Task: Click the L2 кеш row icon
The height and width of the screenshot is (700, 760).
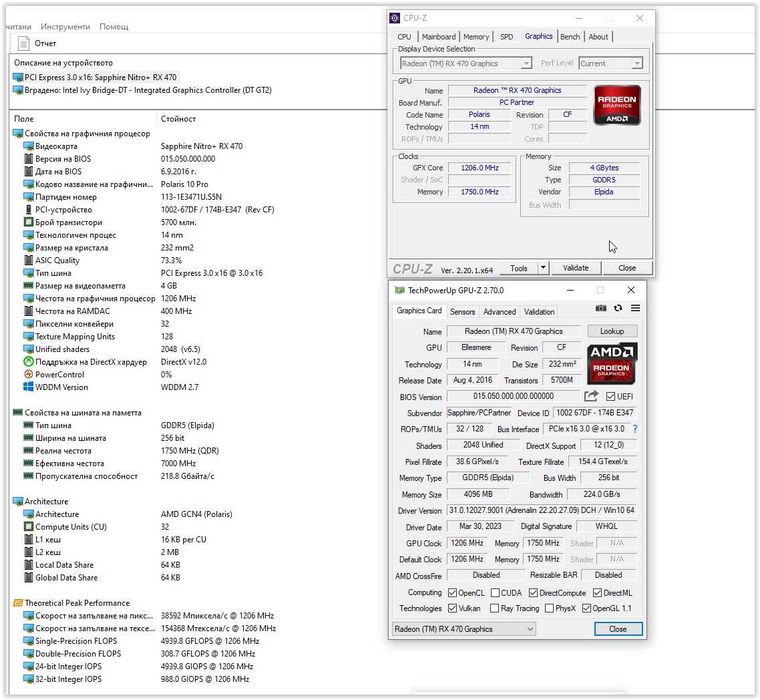Action: tap(29, 552)
